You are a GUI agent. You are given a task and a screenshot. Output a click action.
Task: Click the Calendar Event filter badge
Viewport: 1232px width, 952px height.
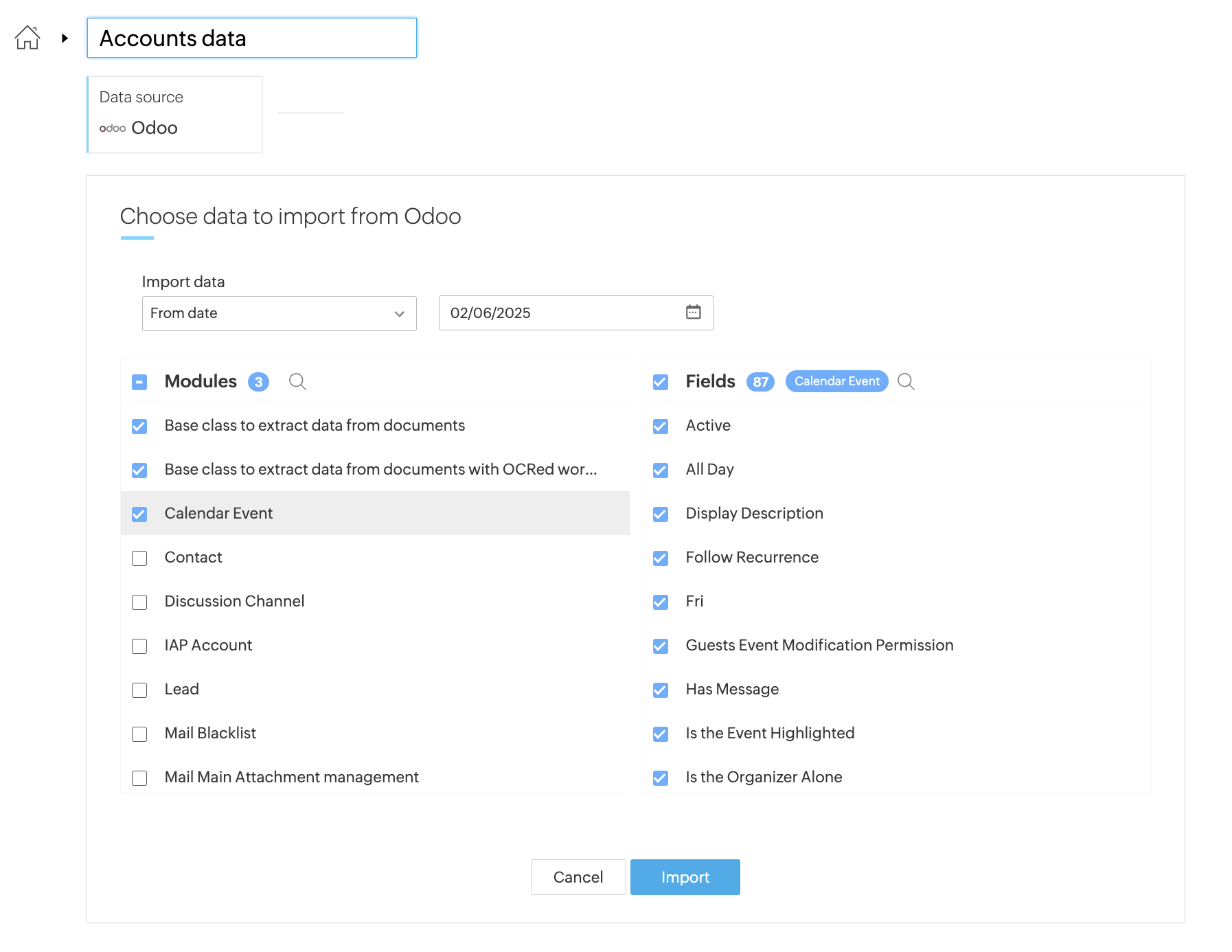coord(836,381)
